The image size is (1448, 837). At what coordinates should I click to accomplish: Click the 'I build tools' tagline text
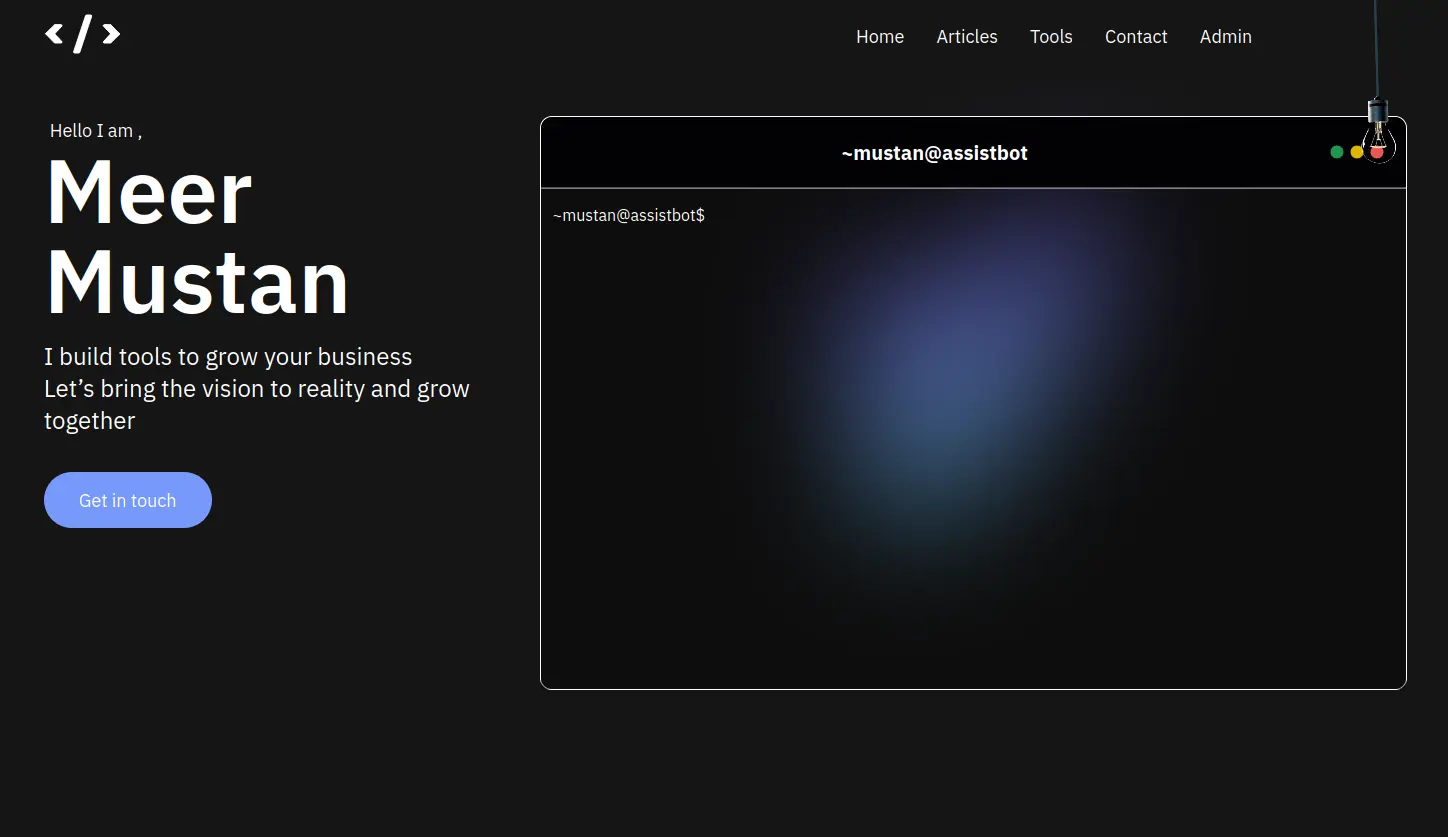(x=228, y=357)
